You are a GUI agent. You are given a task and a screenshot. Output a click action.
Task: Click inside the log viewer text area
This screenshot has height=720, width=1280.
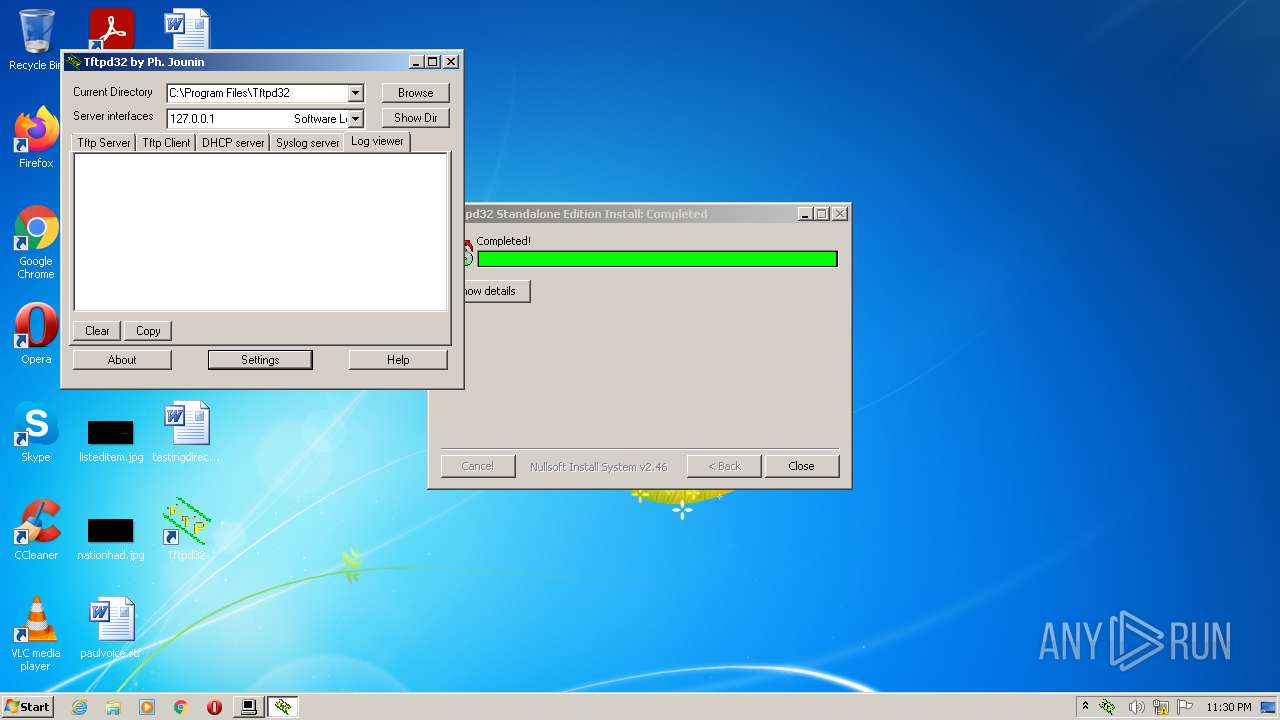click(x=260, y=232)
